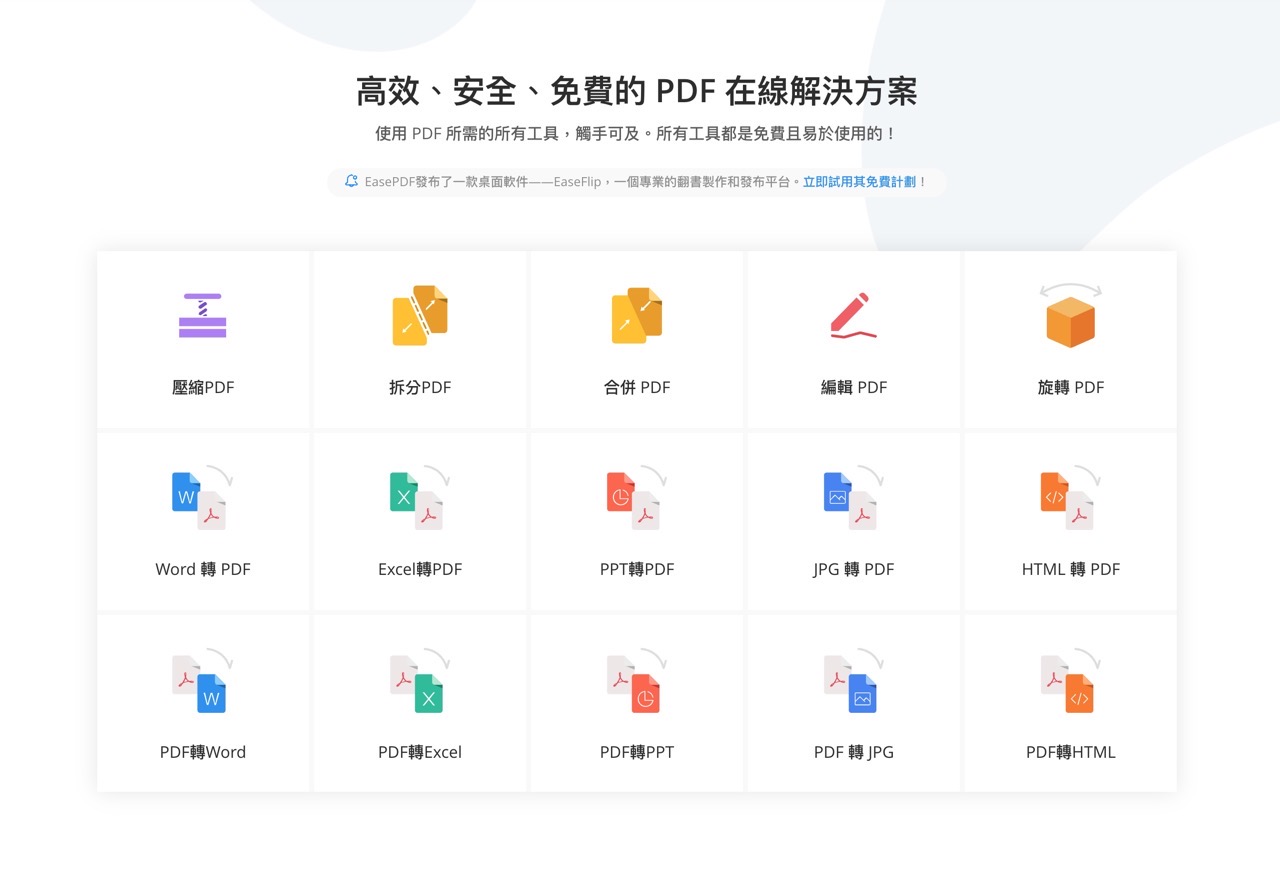Select the PDF轉PPT converter icon
The width and height of the screenshot is (1280, 880).
637,681
